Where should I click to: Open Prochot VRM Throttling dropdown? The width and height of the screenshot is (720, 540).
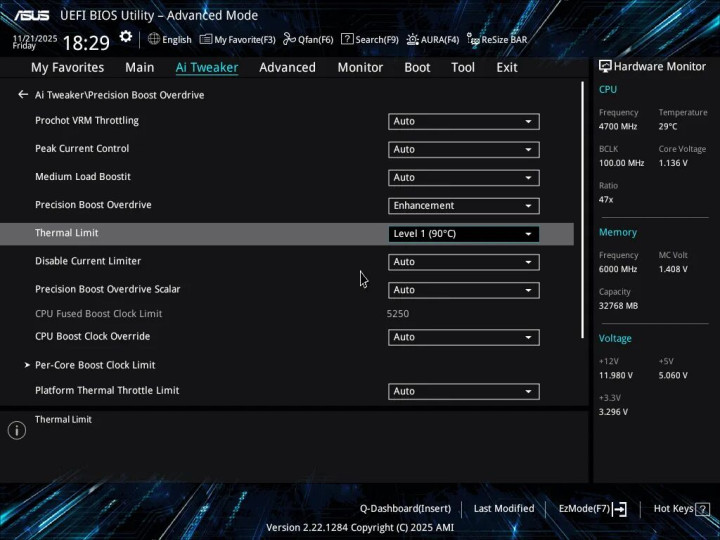463,121
